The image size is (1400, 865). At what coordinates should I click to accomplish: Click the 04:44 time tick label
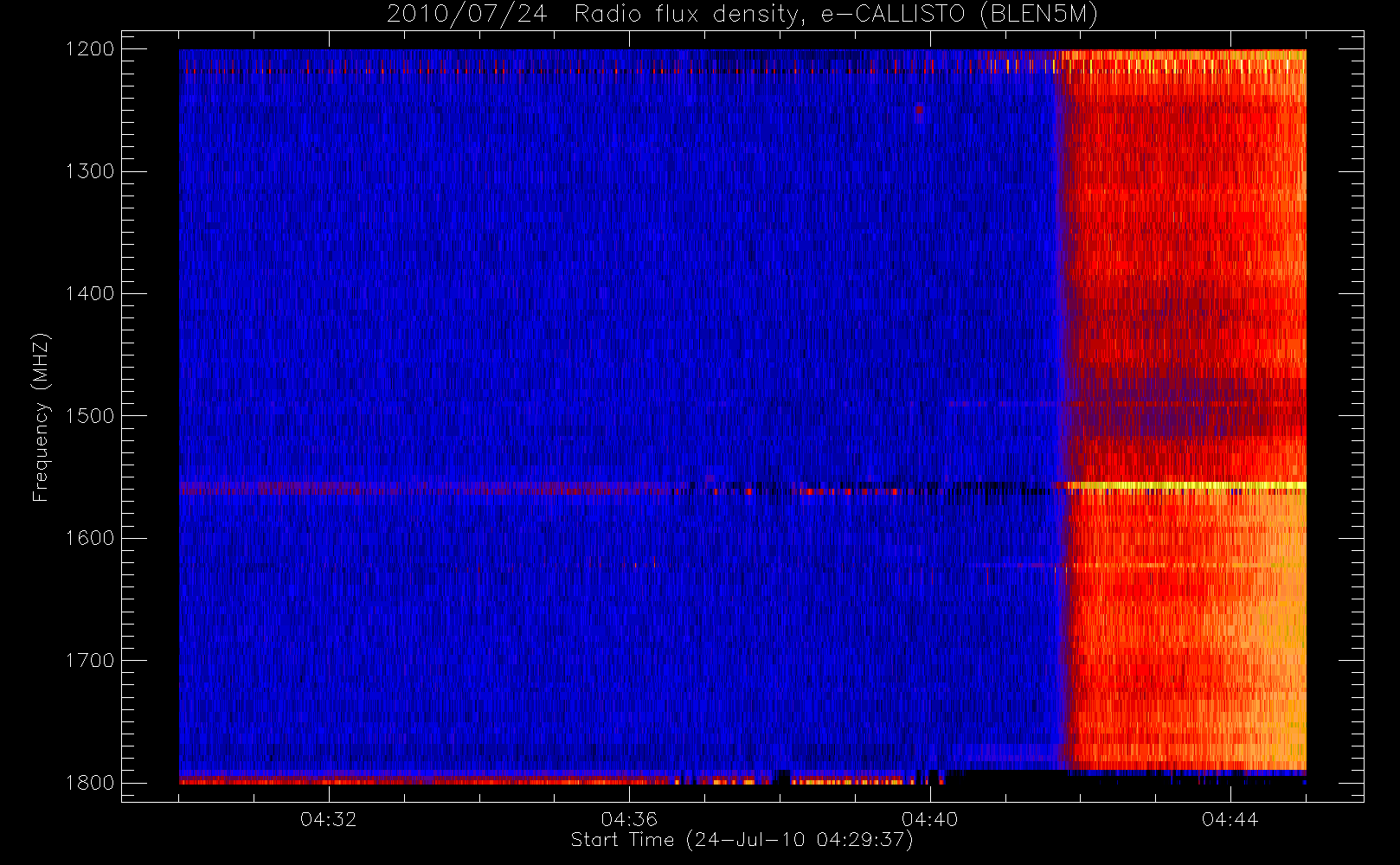pos(1230,819)
